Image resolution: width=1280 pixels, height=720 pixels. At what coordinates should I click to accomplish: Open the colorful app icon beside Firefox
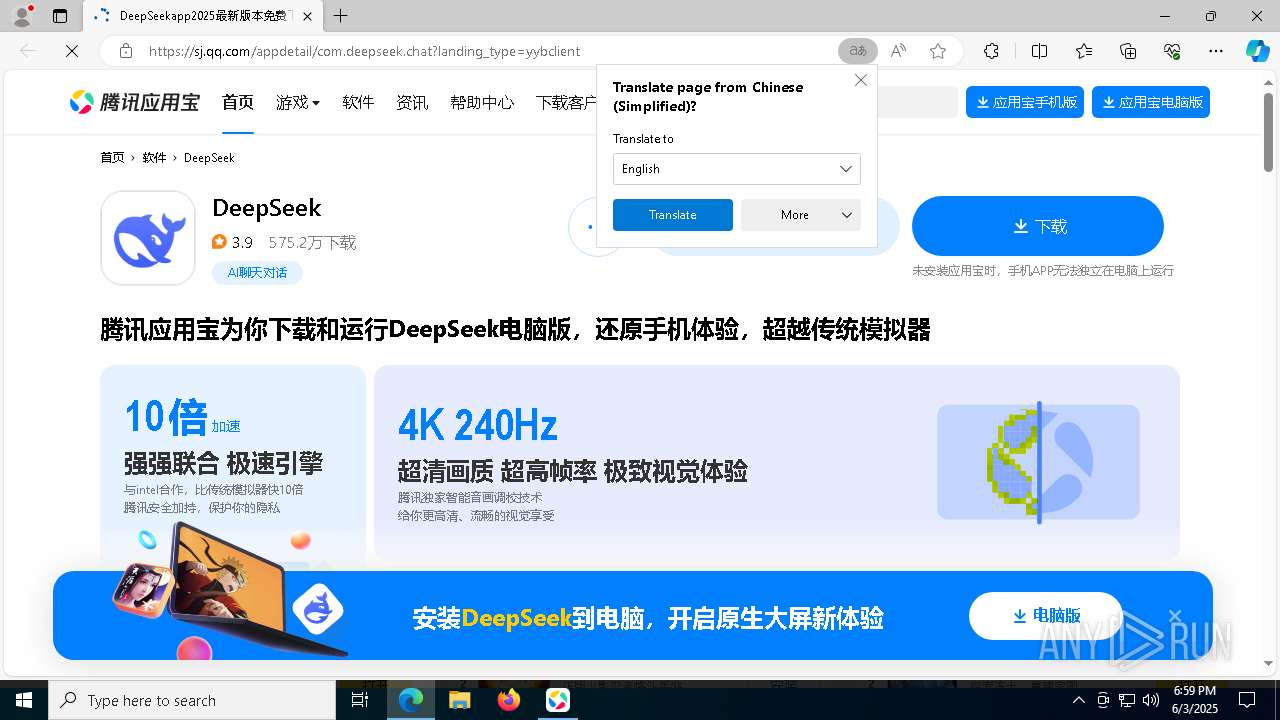(558, 701)
